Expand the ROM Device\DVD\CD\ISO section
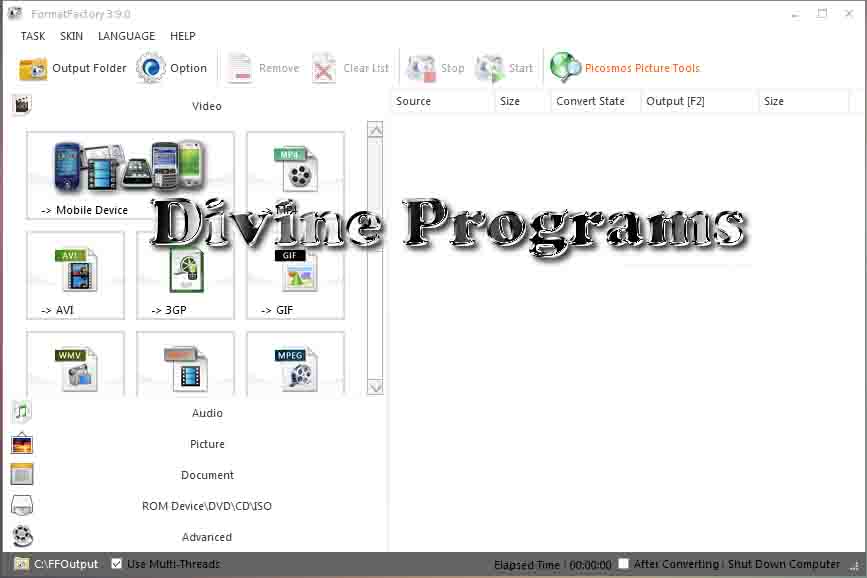 click(207, 506)
